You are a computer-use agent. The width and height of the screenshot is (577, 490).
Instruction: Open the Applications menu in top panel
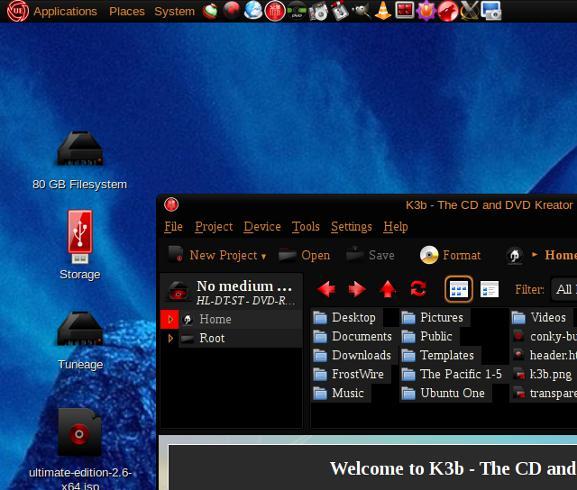pyautogui.click(x=65, y=11)
